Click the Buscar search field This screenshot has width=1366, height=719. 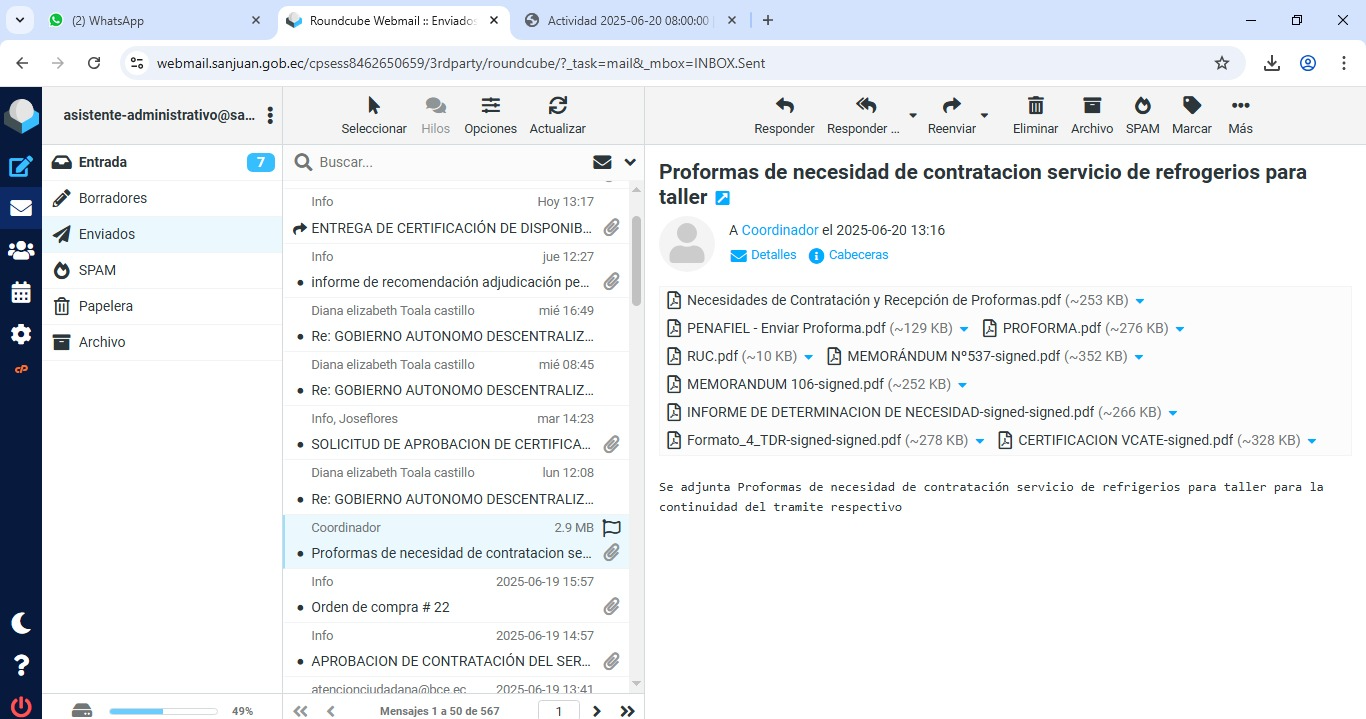tap(450, 162)
